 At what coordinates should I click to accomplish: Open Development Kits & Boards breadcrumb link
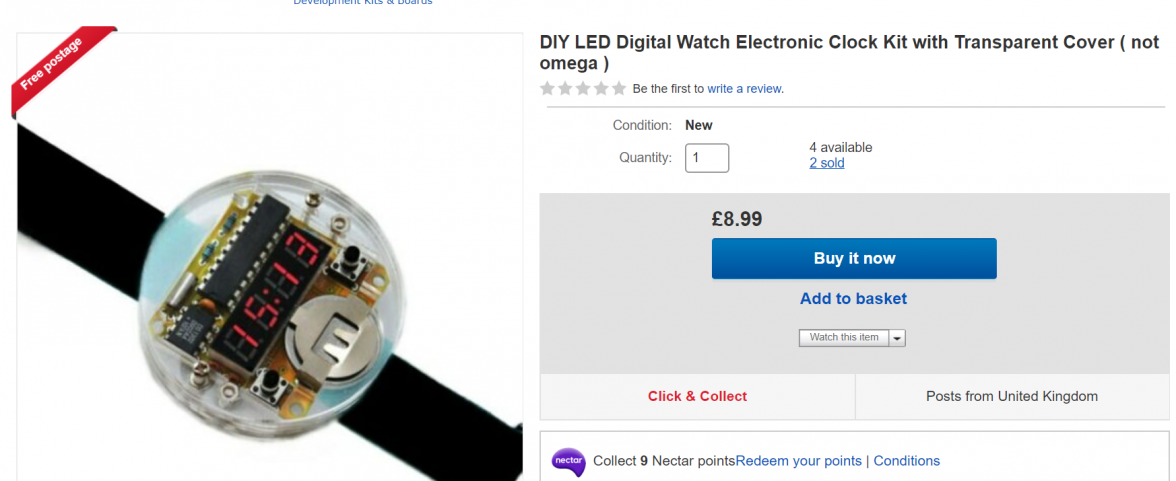point(362,3)
